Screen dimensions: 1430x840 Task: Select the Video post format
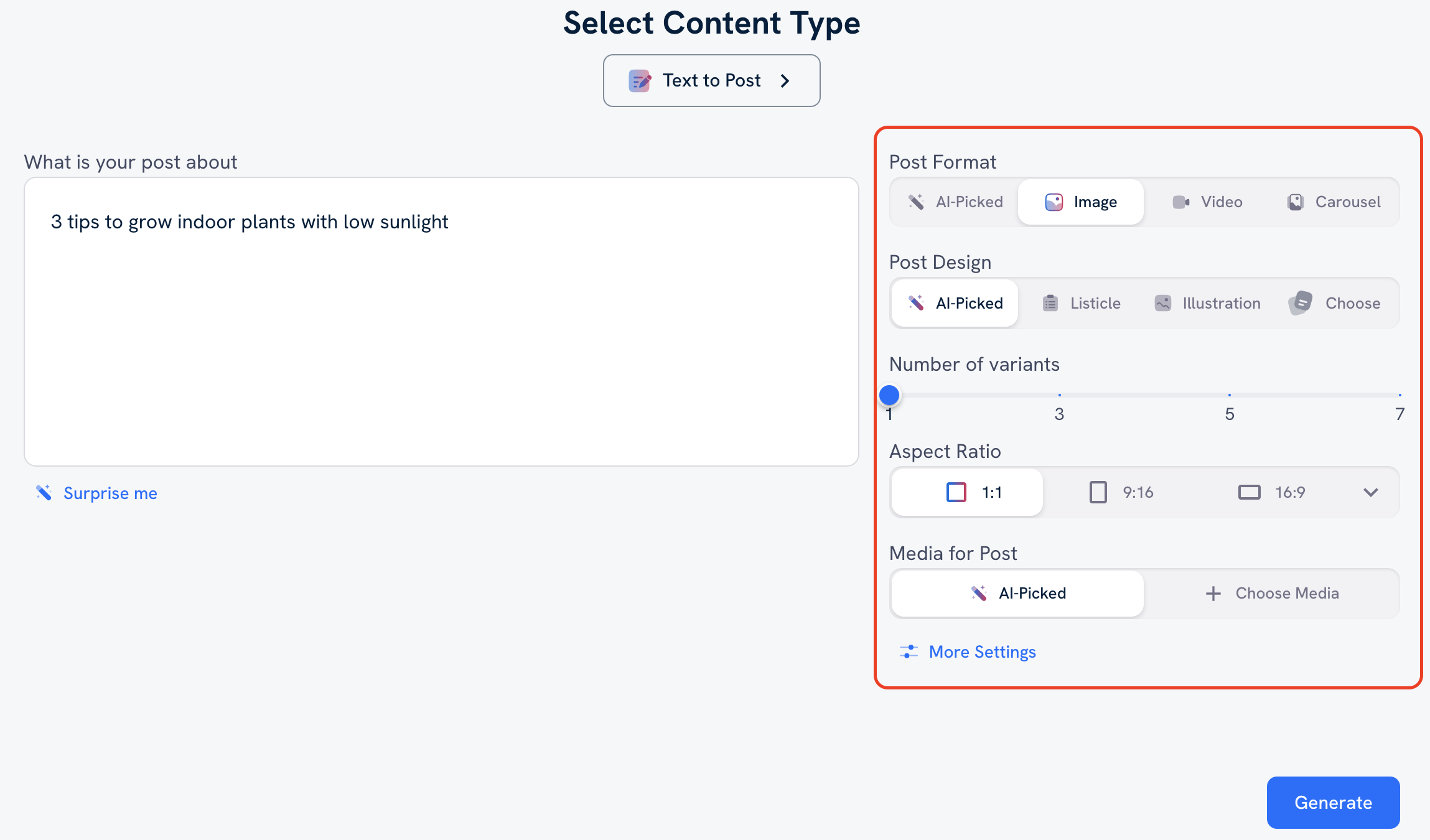tap(1207, 201)
